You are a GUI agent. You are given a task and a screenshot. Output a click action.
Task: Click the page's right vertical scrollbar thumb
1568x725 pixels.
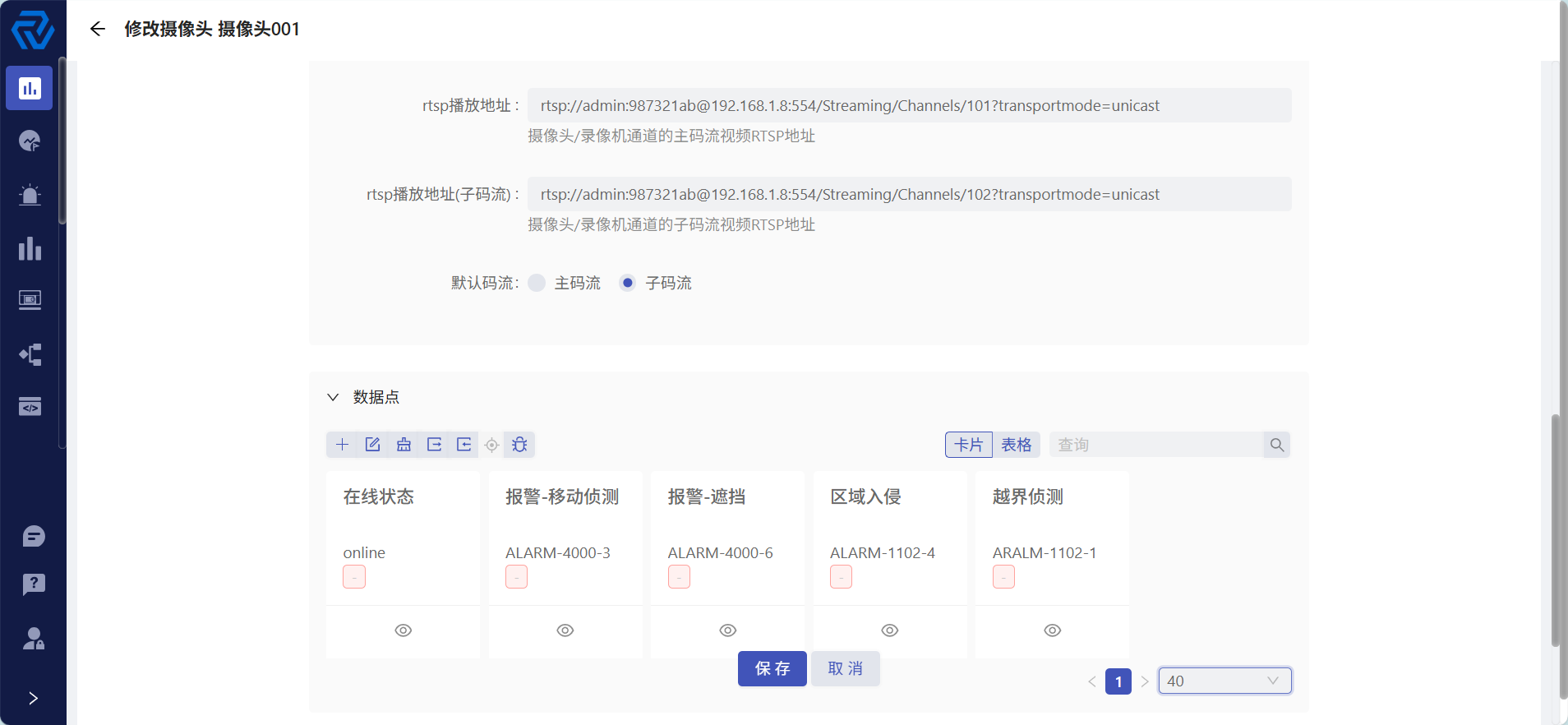pos(1555,530)
